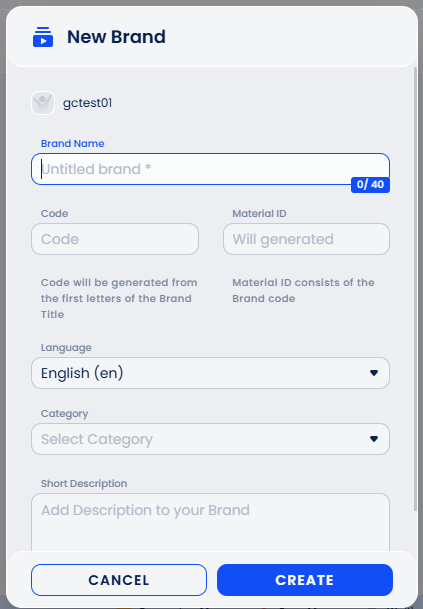Click the blue brand icon in the header
The image size is (423, 609).
(x=43, y=37)
